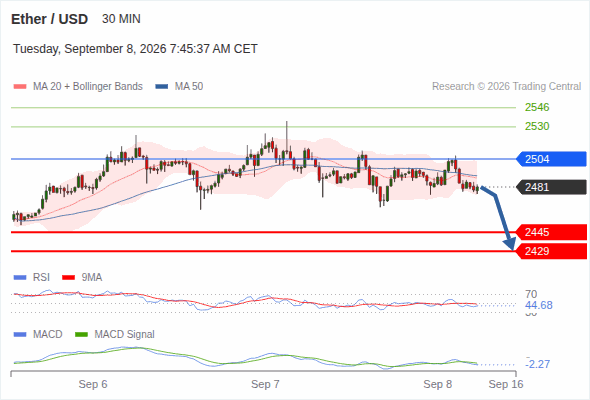
Task: Click the 2530 green resistance label
Action: [537, 126]
